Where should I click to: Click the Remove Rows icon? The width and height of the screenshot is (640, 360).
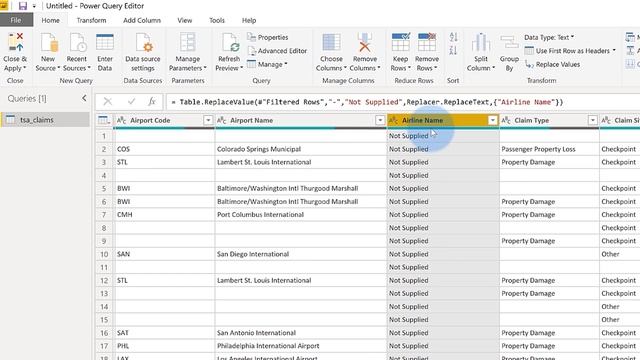click(427, 42)
